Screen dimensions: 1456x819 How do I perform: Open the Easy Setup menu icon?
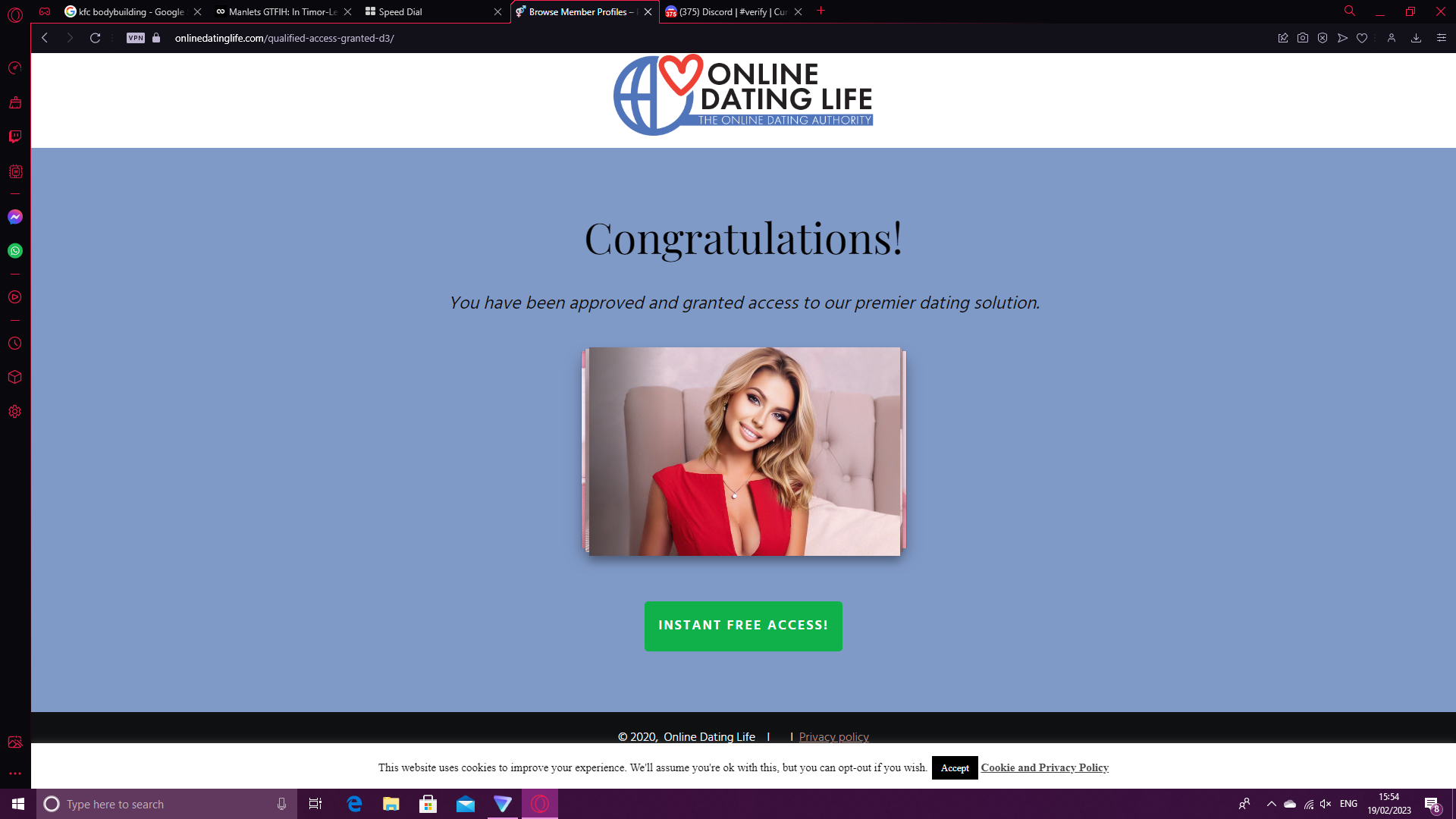pyautogui.click(x=1442, y=38)
